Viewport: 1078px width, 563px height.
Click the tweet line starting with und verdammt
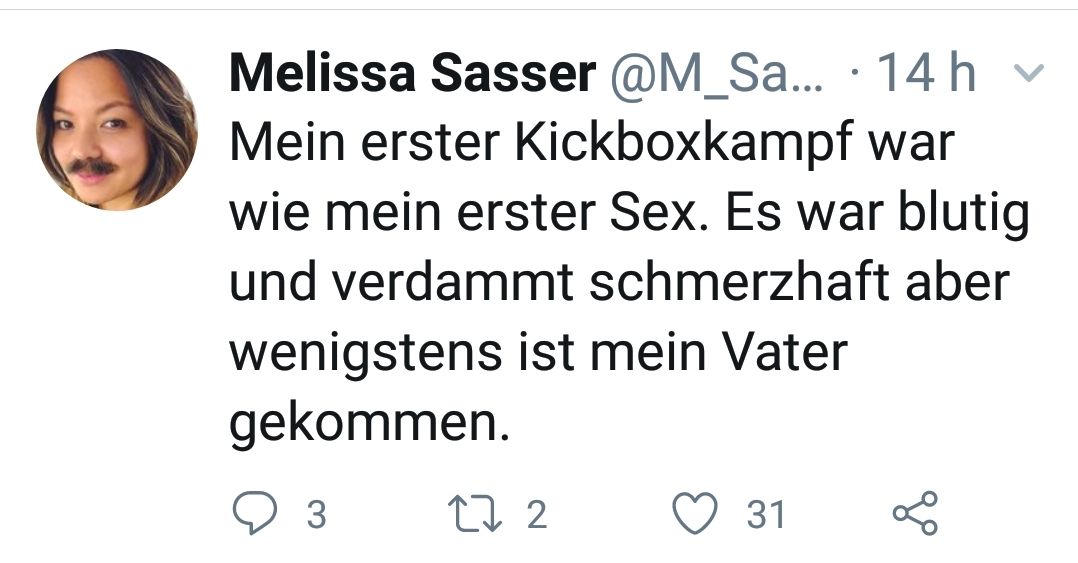tap(619, 283)
